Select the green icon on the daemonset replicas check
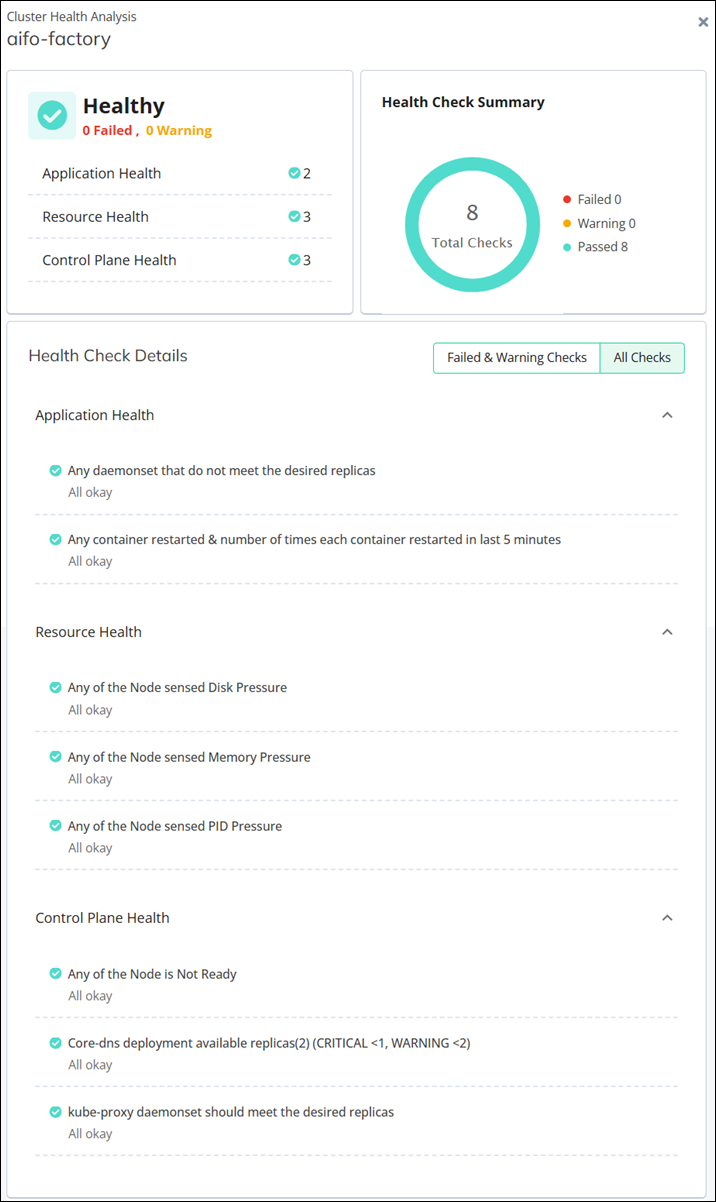716x1202 pixels. [55, 469]
